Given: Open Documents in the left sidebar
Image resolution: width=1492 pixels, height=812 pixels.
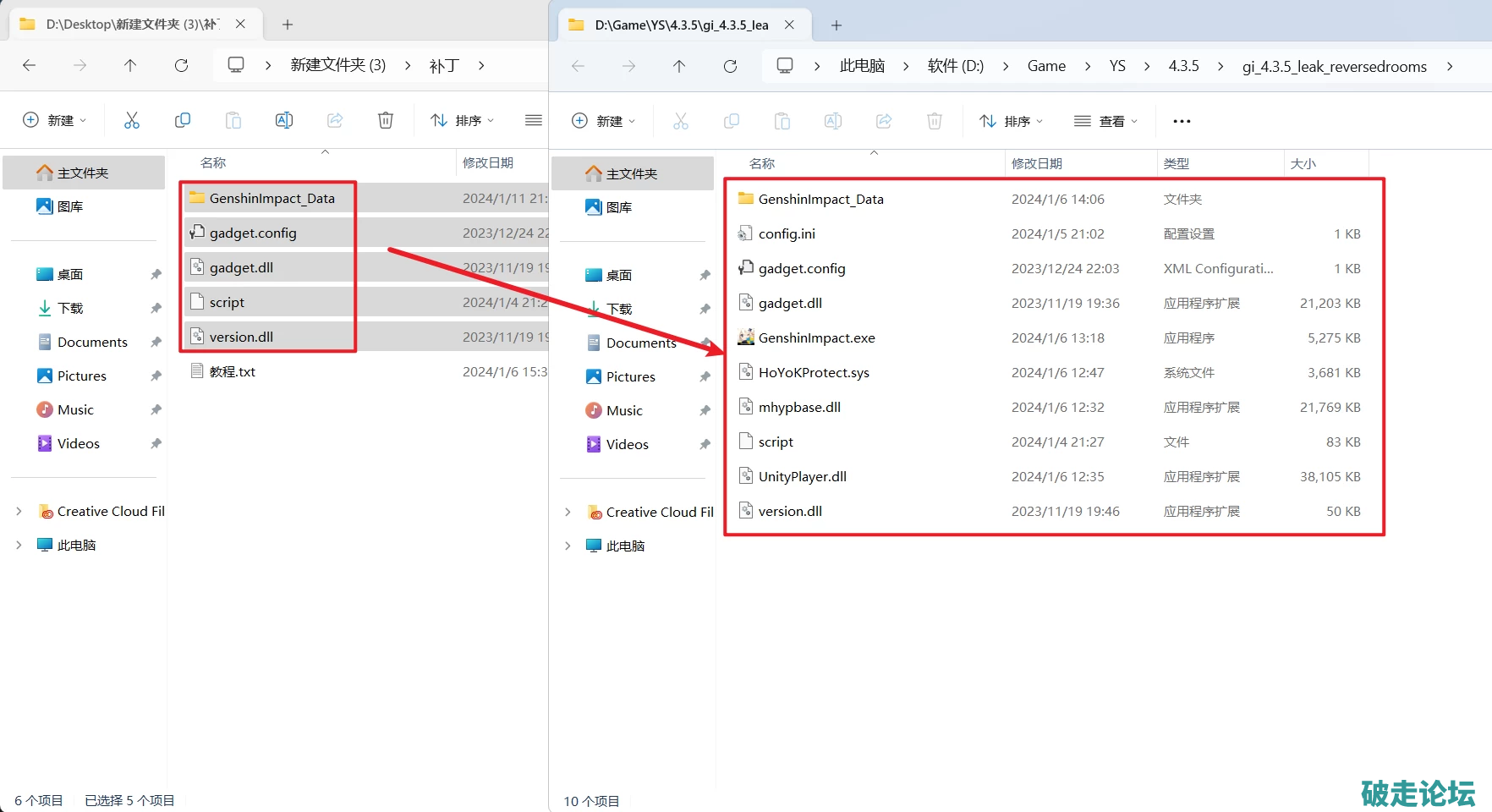Looking at the screenshot, I should (x=92, y=342).
